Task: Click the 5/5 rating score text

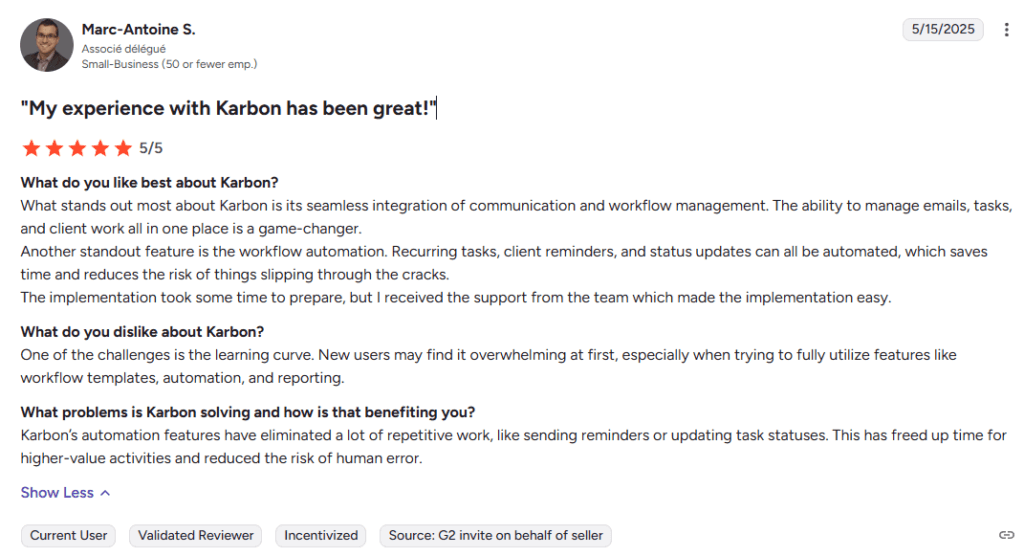Action: (151, 148)
